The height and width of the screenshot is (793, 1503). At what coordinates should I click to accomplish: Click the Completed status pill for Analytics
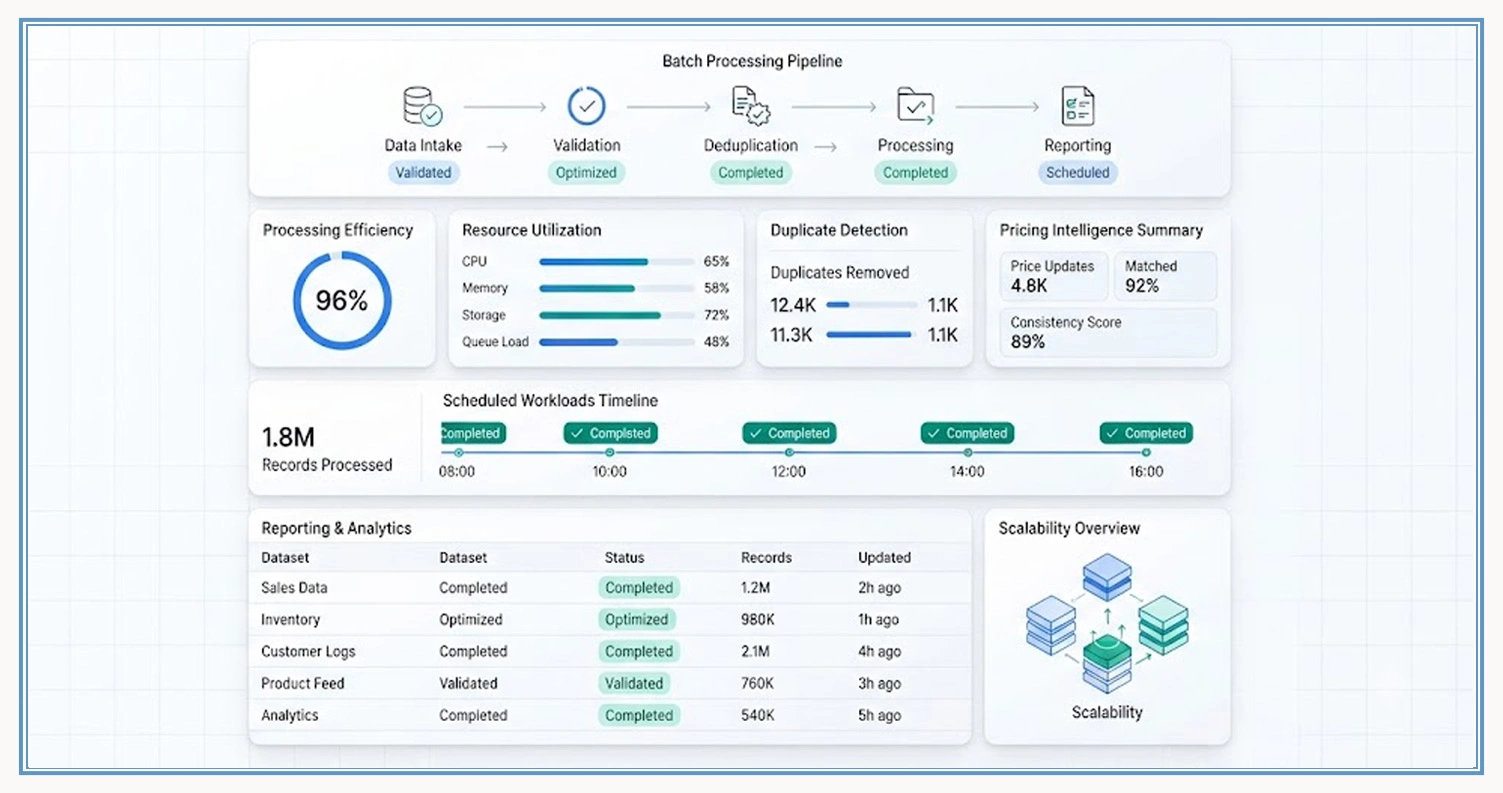pyautogui.click(x=639, y=716)
